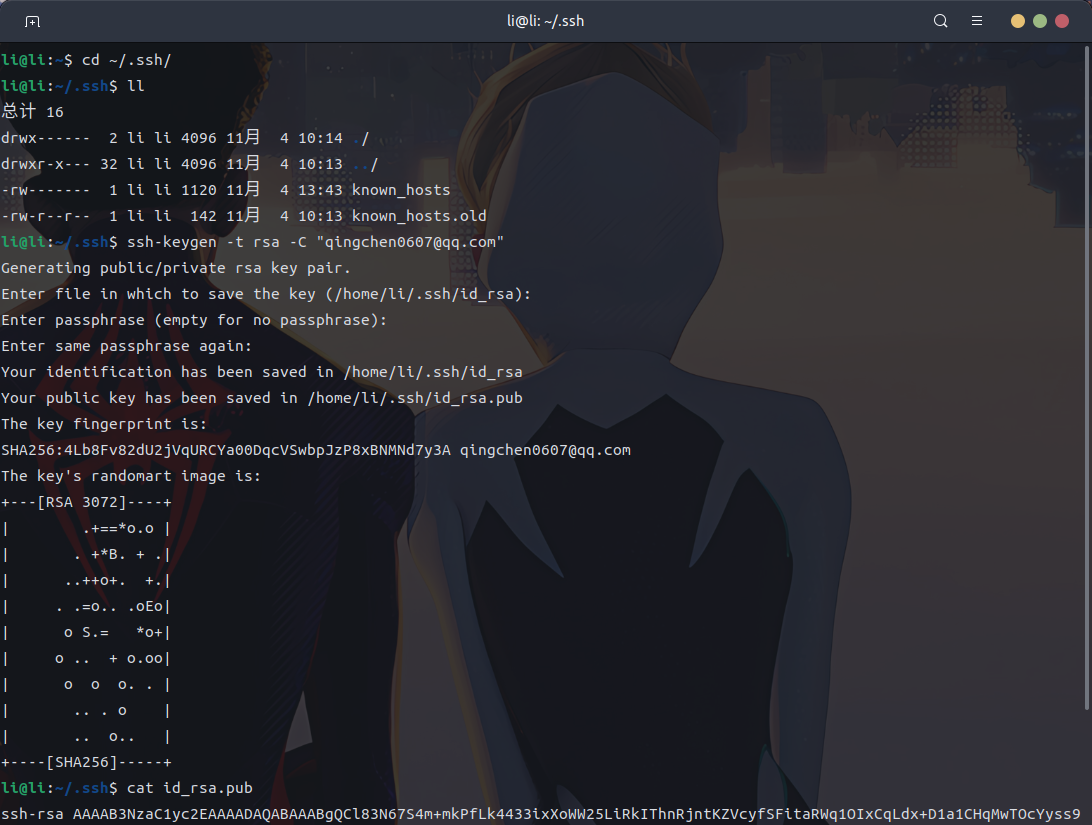Click the "总计 16" output line
The image size is (1092, 825).
tap(33, 111)
